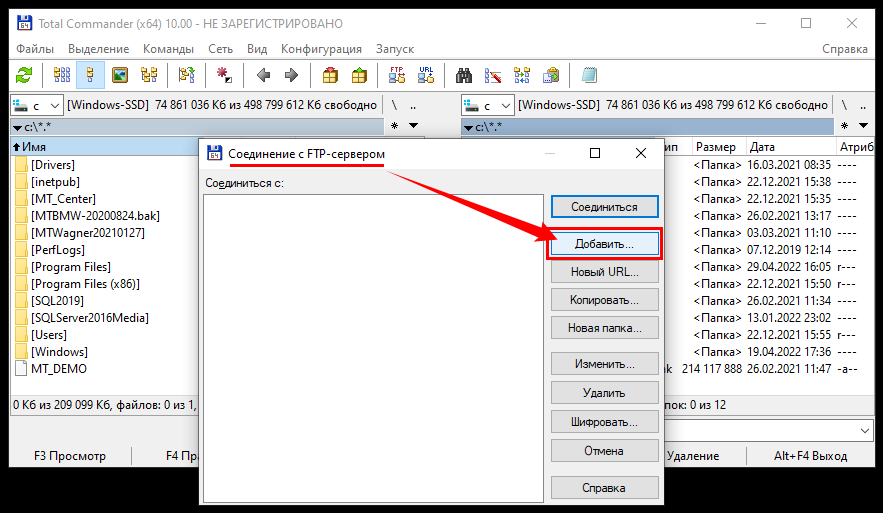Click the Добавить... button

tap(604, 244)
